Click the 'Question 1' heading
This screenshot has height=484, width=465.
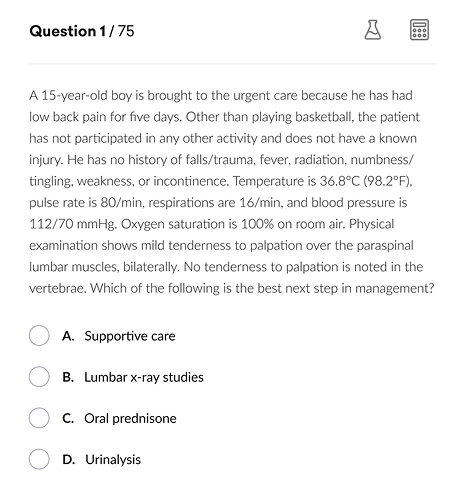tap(68, 31)
